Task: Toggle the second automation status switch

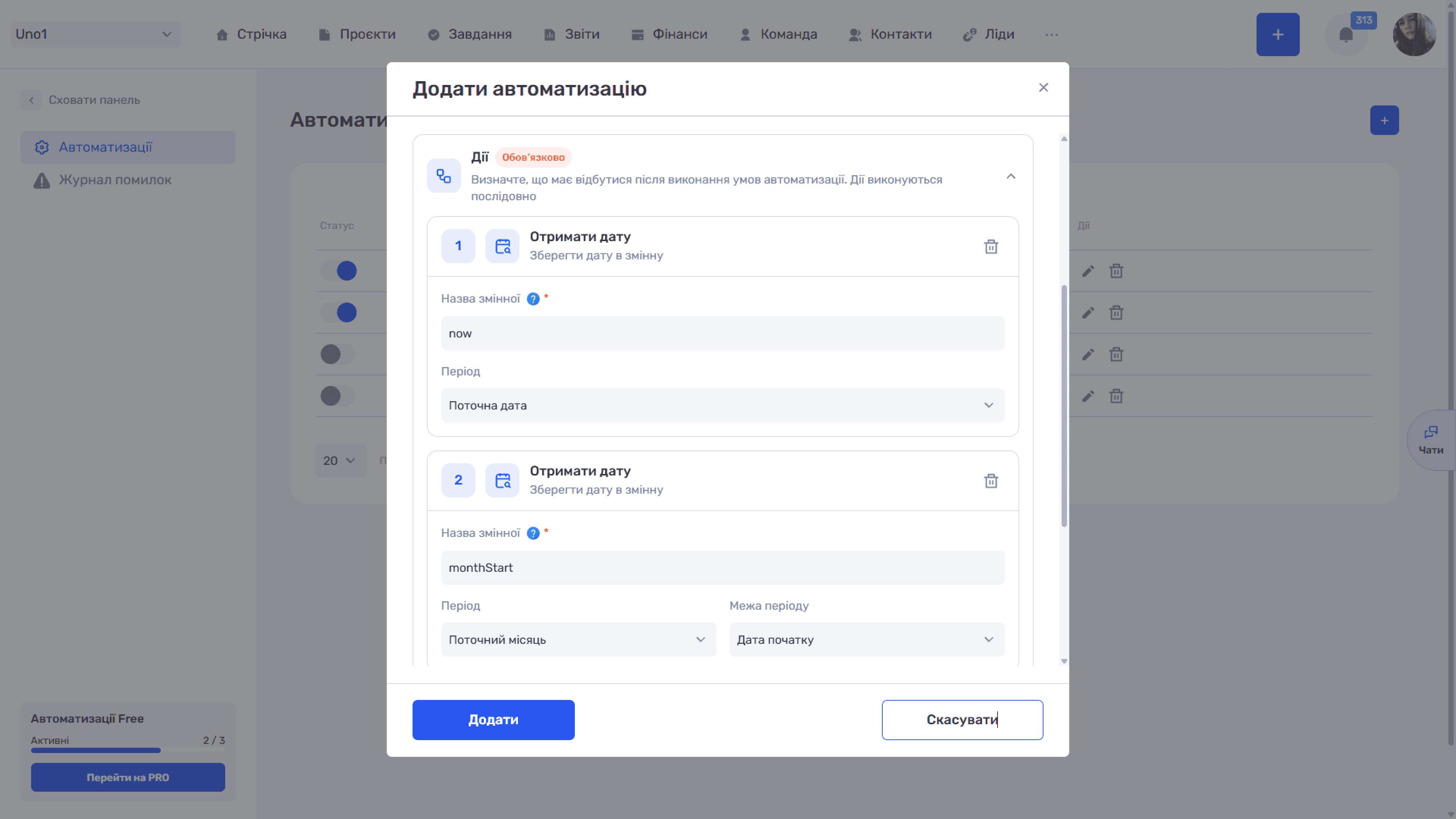Action: coord(339,312)
